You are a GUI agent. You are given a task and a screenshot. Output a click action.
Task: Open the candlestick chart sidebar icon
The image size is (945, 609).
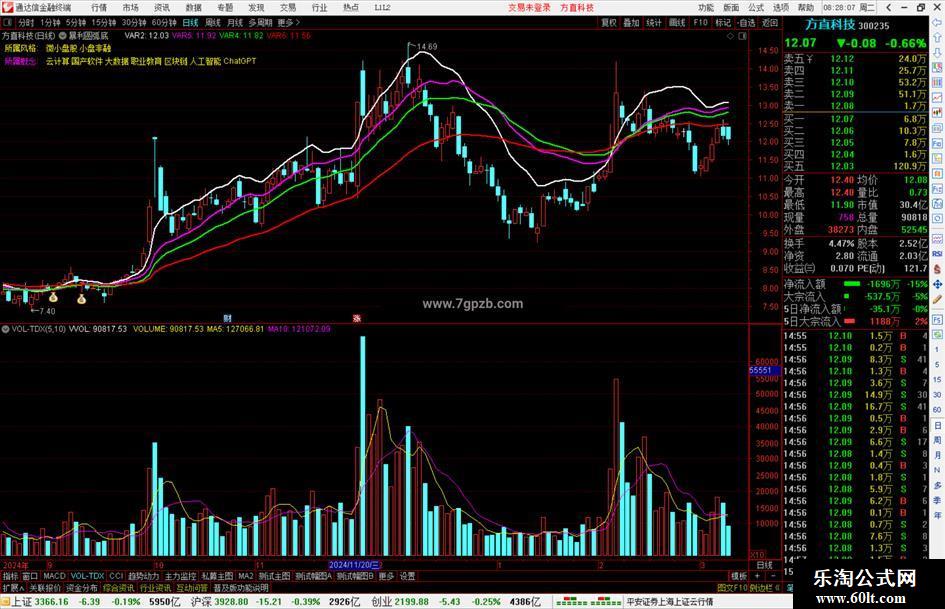coord(937,112)
